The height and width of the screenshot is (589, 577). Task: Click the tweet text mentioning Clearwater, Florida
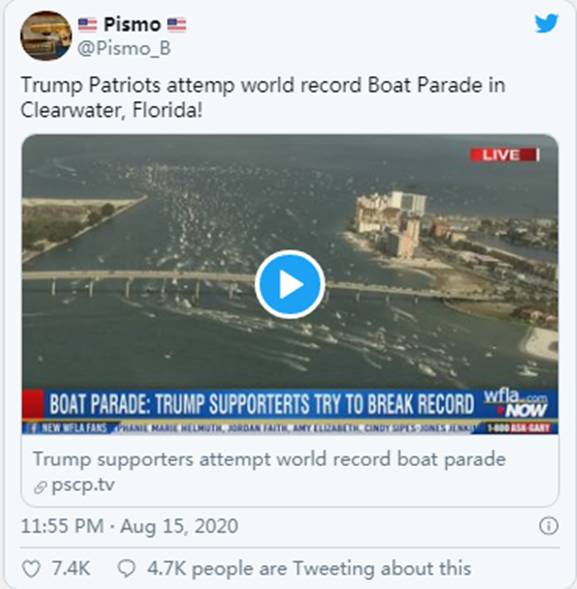pyautogui.click(x=263, y=97)
